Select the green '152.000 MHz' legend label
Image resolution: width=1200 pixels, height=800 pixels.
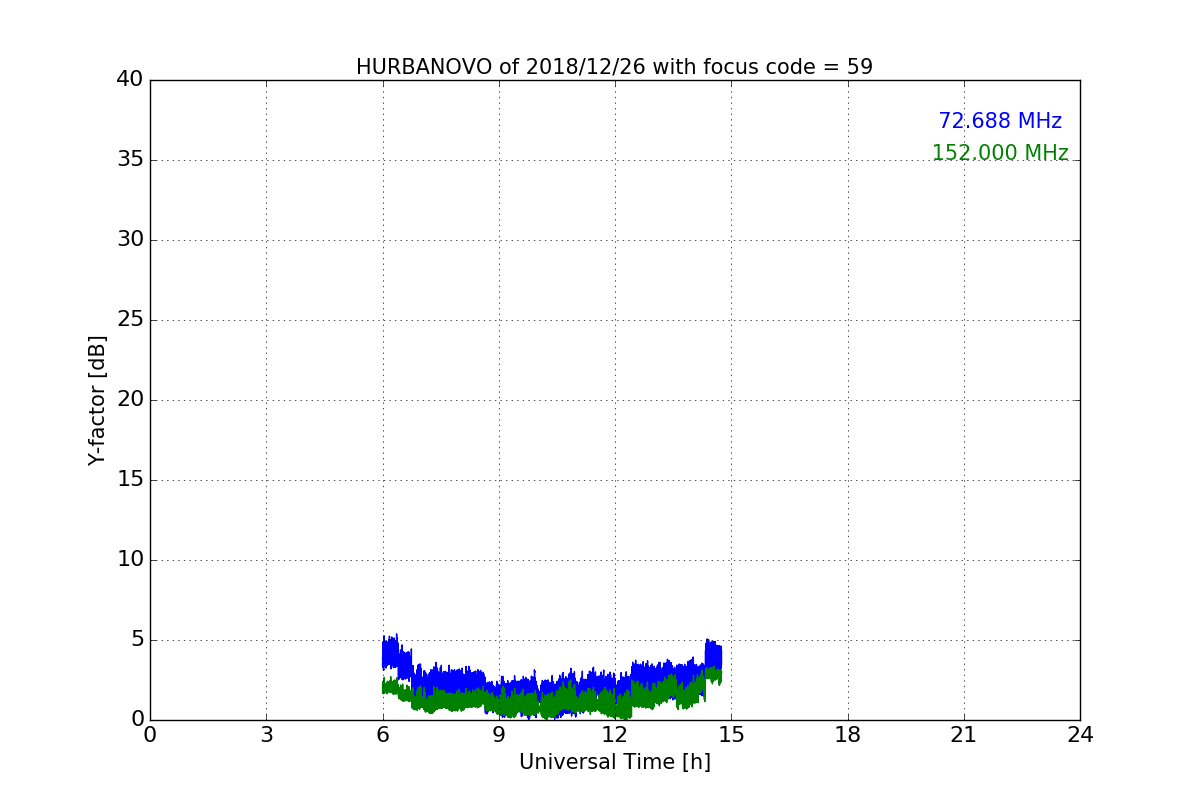pyautogui.click(x=1000, y=153)
